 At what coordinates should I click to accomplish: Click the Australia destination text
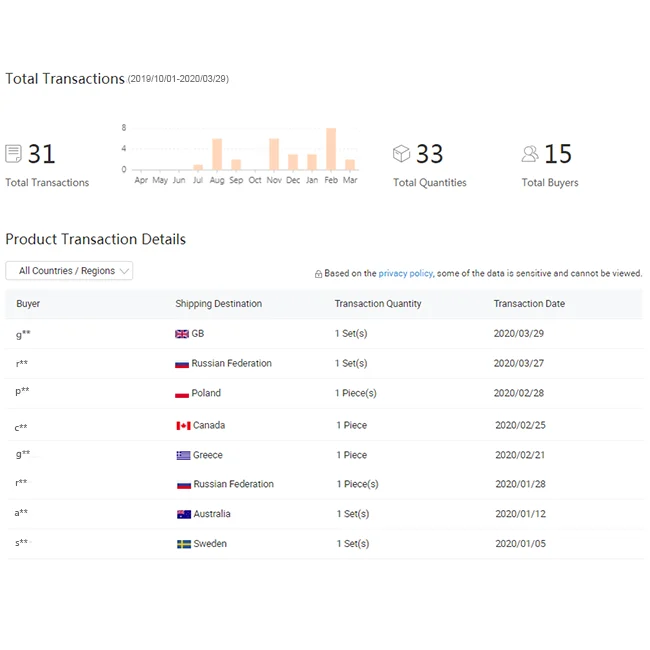click(212, 514)
